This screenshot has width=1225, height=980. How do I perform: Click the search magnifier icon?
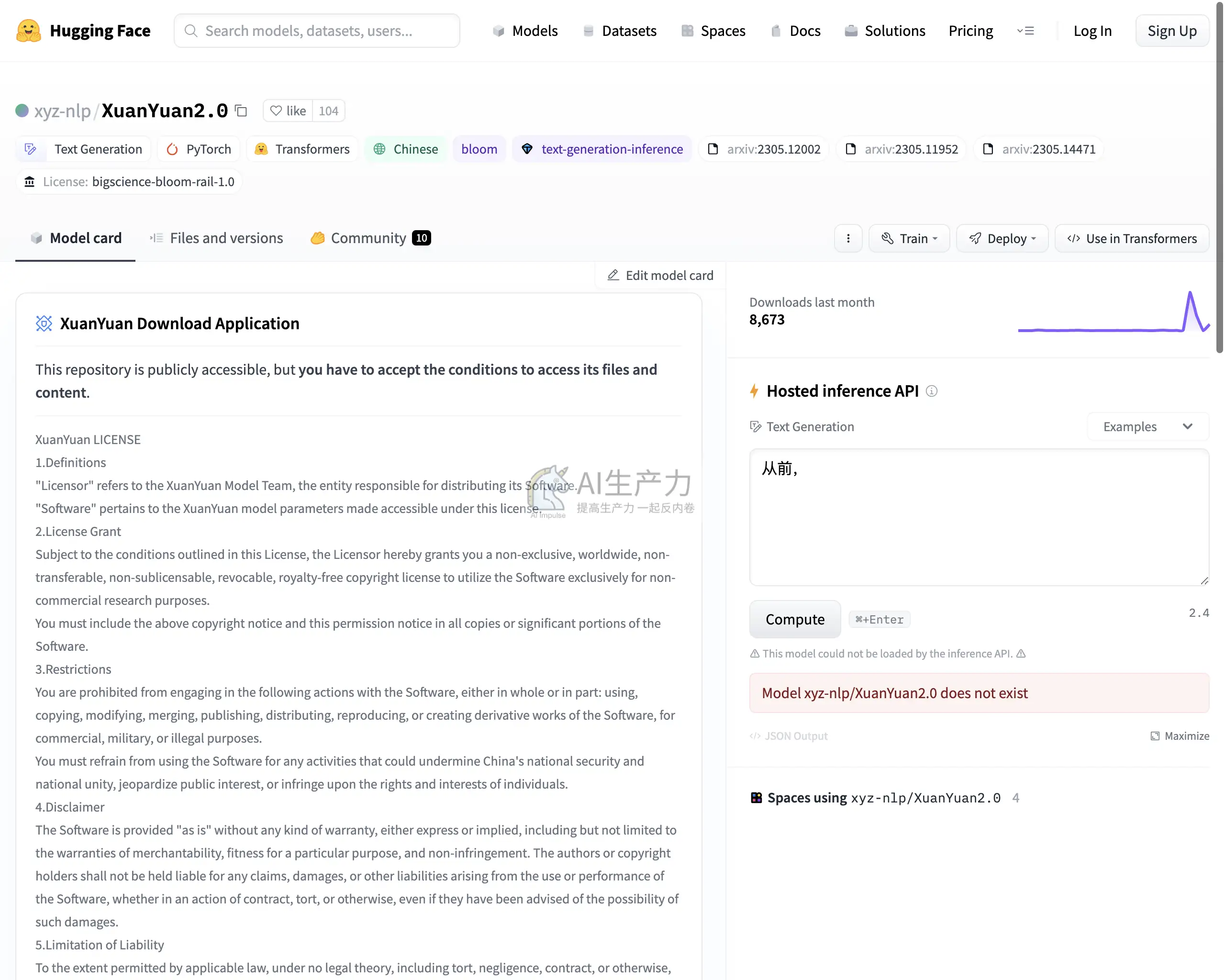[191, 31]
